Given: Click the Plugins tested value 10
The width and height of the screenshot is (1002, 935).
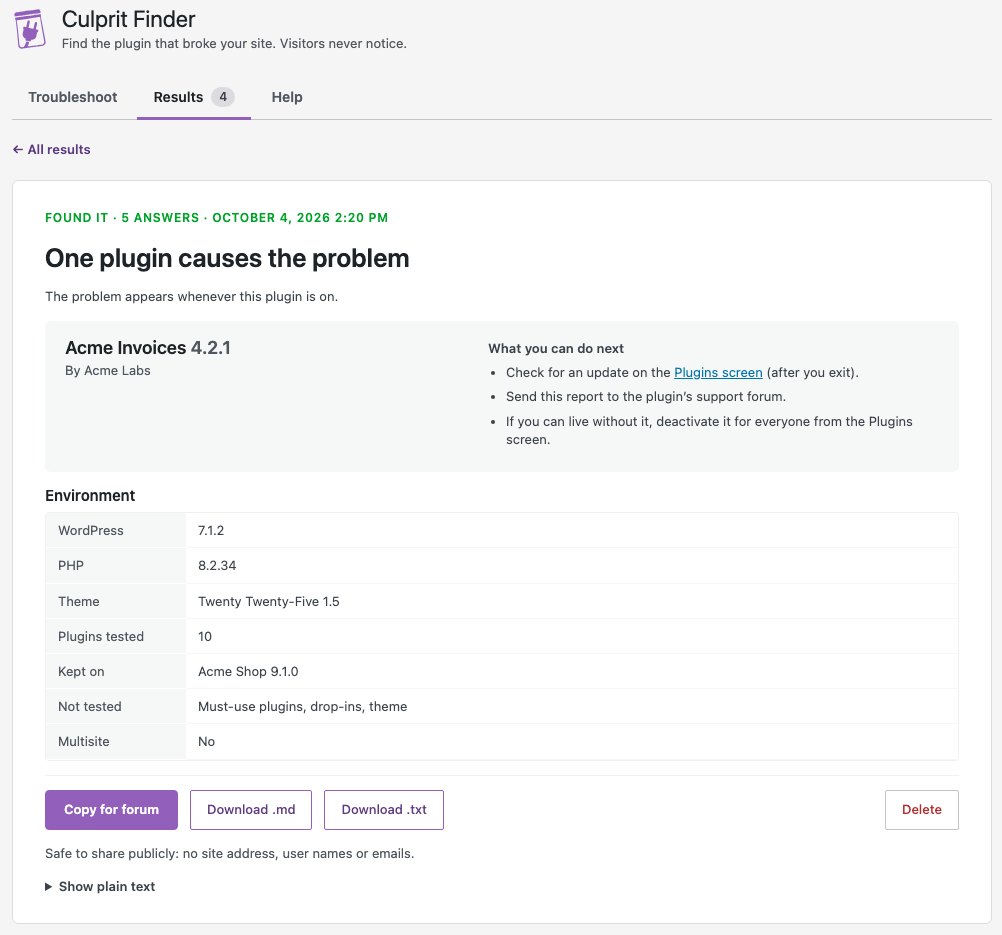Looking at the screenshot, I should point(204,637).
